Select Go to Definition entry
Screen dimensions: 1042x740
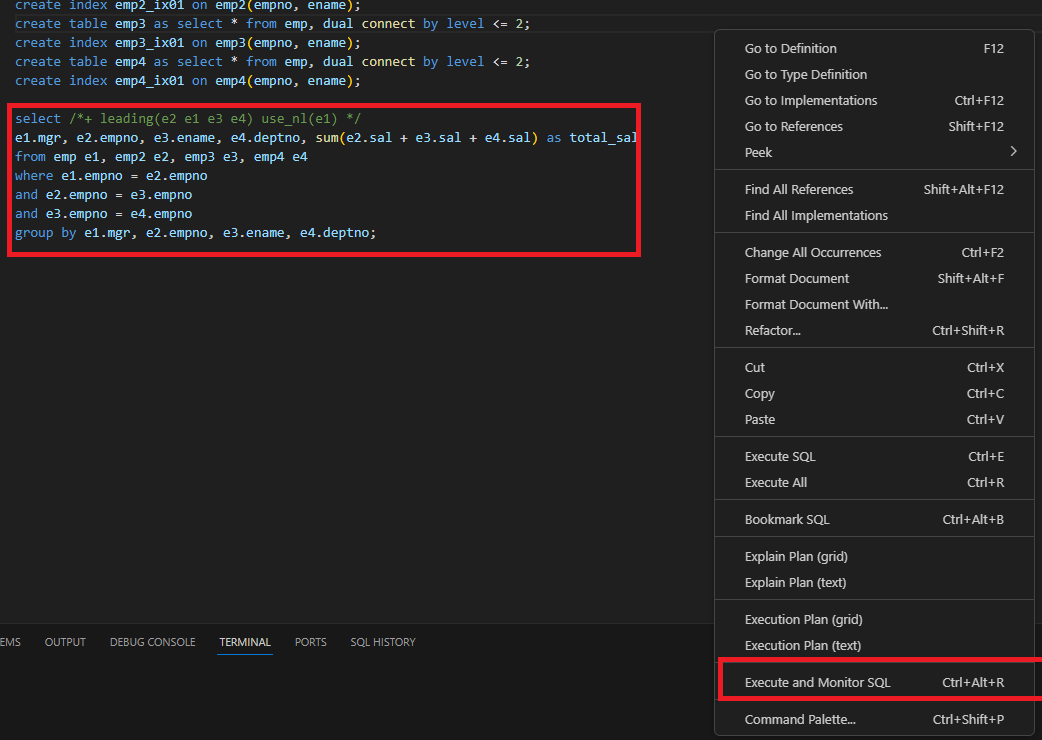[874, 48]
